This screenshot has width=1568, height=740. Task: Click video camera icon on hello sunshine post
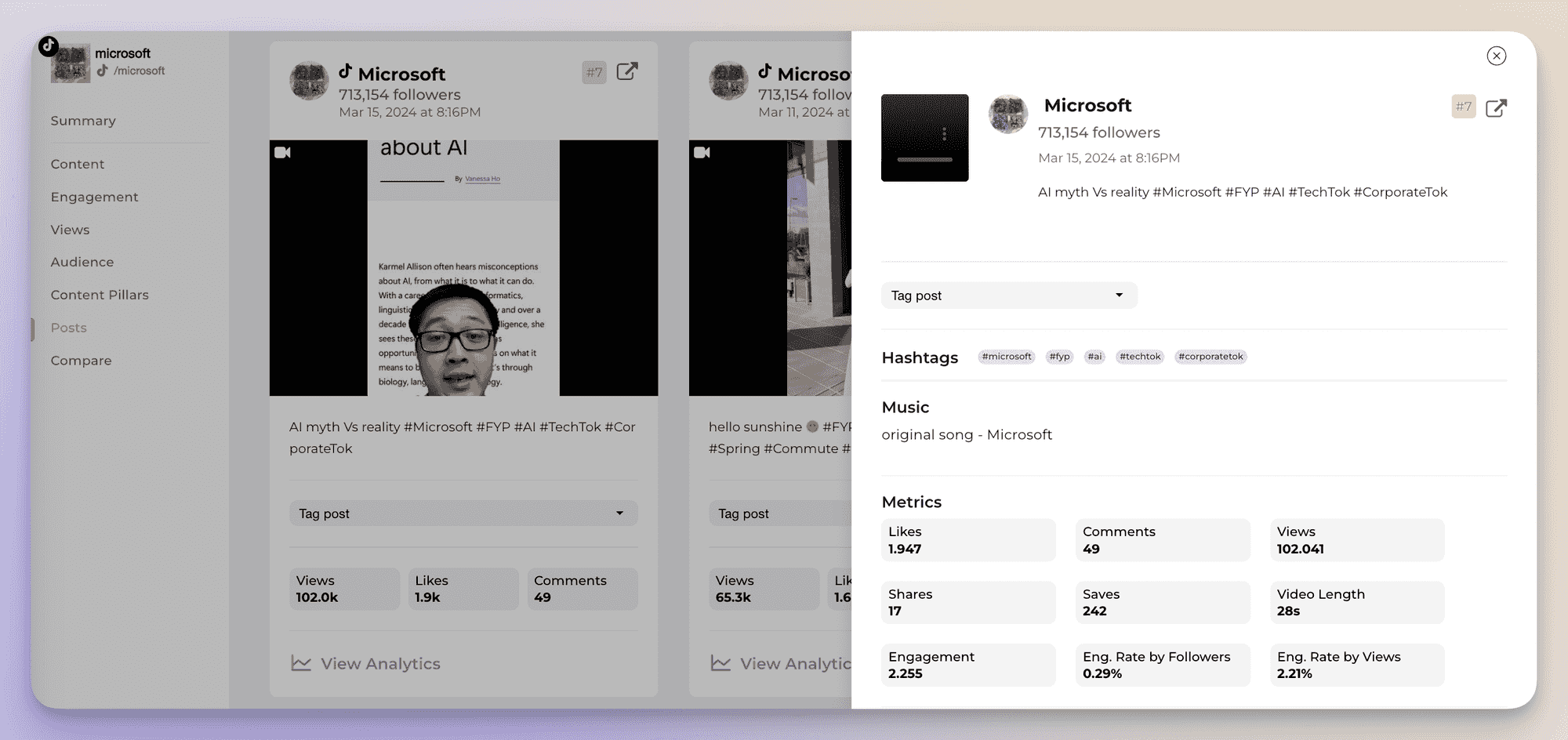tap(702, 152)
